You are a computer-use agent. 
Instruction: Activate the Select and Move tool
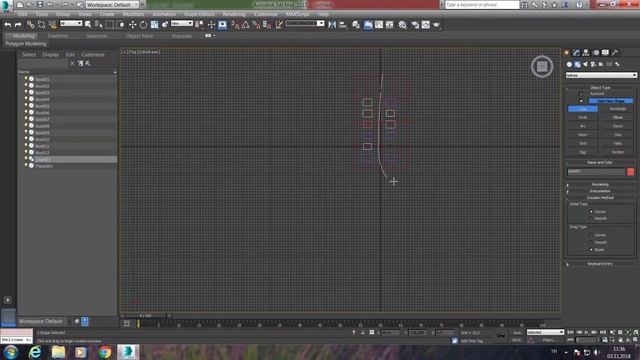(x=133, y=25)
